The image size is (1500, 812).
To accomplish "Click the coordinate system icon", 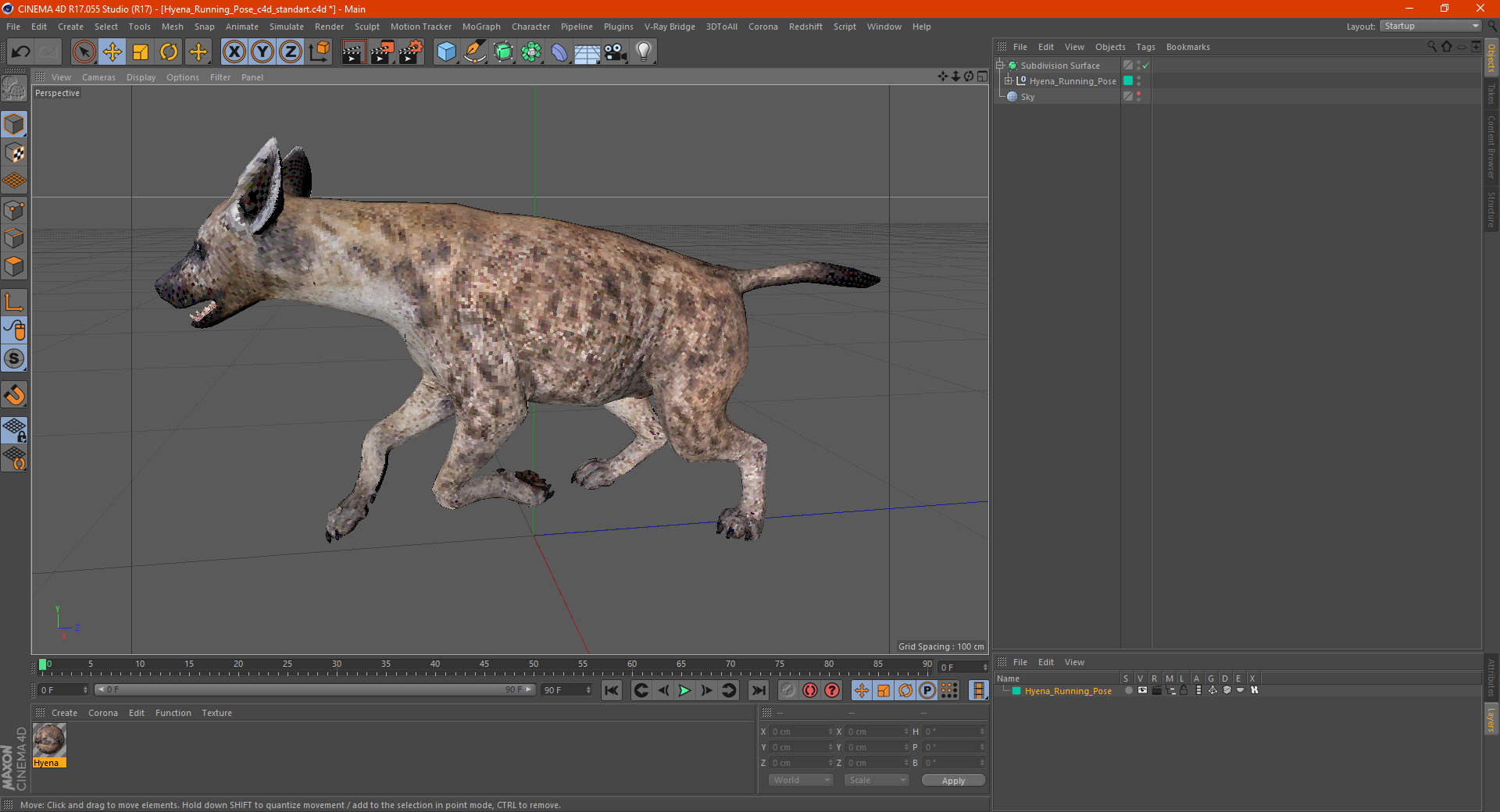I will point(320,52).
